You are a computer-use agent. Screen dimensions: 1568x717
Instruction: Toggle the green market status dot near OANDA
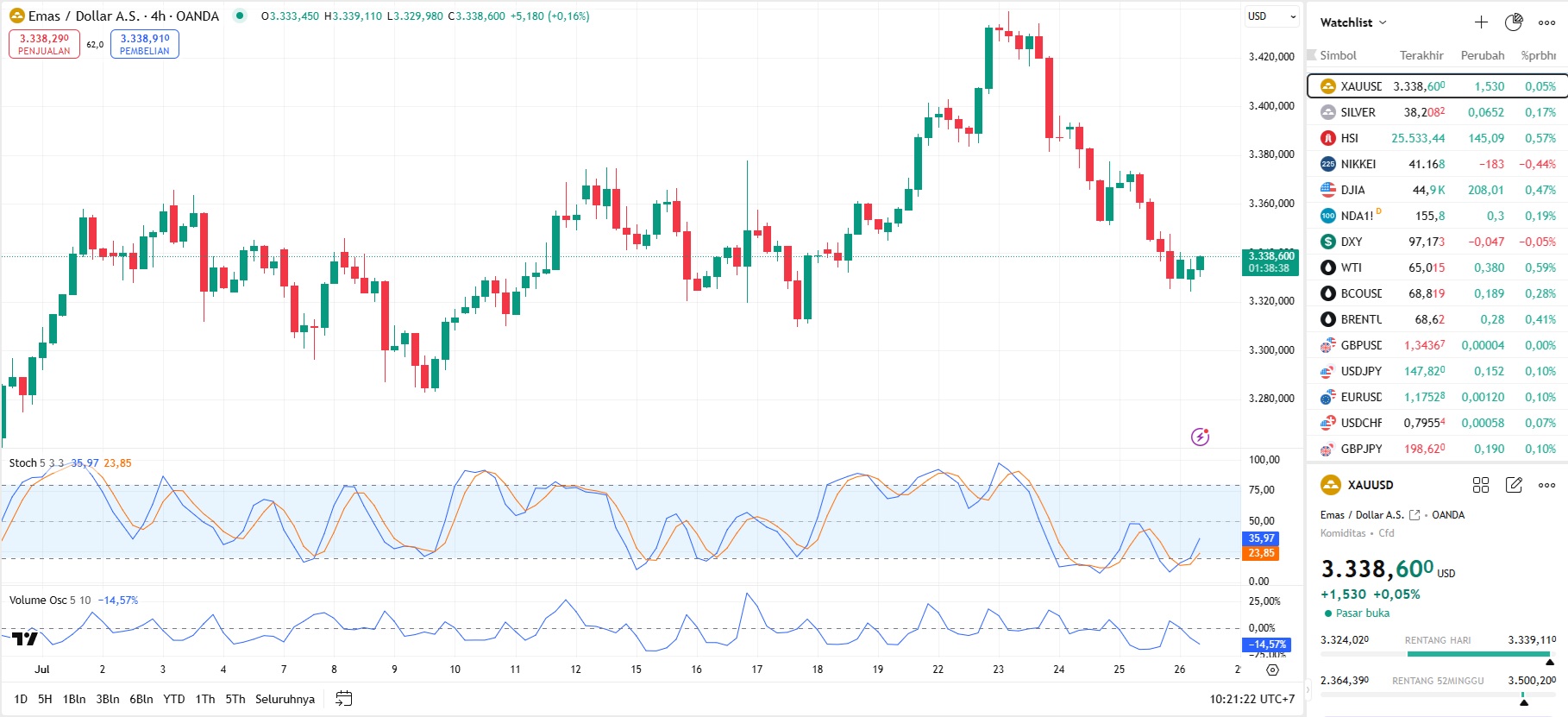point(240,16)
